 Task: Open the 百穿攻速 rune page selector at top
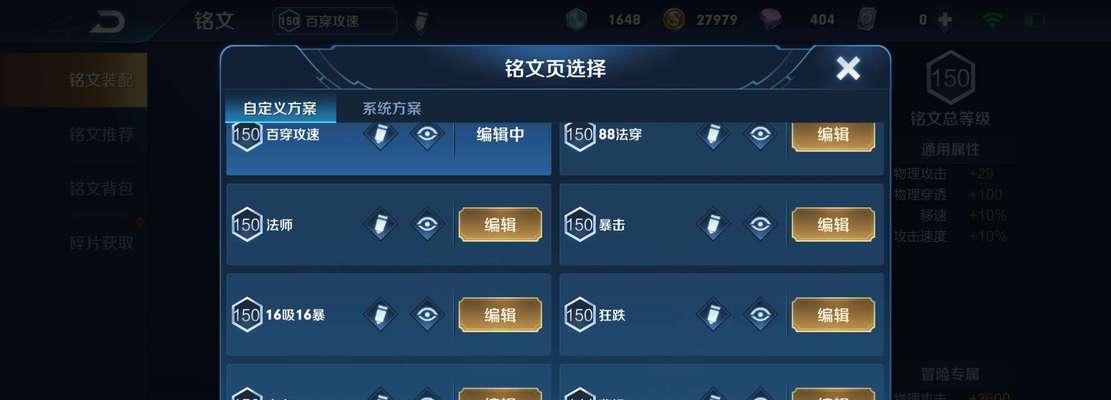pyautogui.click(x=335, y=21)
